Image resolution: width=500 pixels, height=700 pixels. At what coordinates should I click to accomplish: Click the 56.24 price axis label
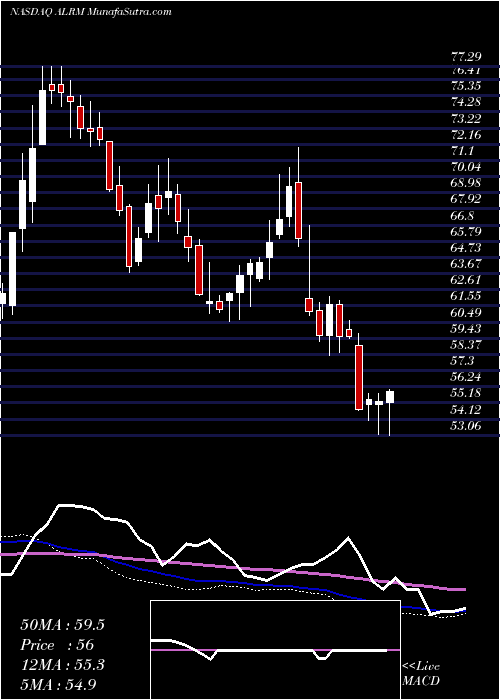466,377
